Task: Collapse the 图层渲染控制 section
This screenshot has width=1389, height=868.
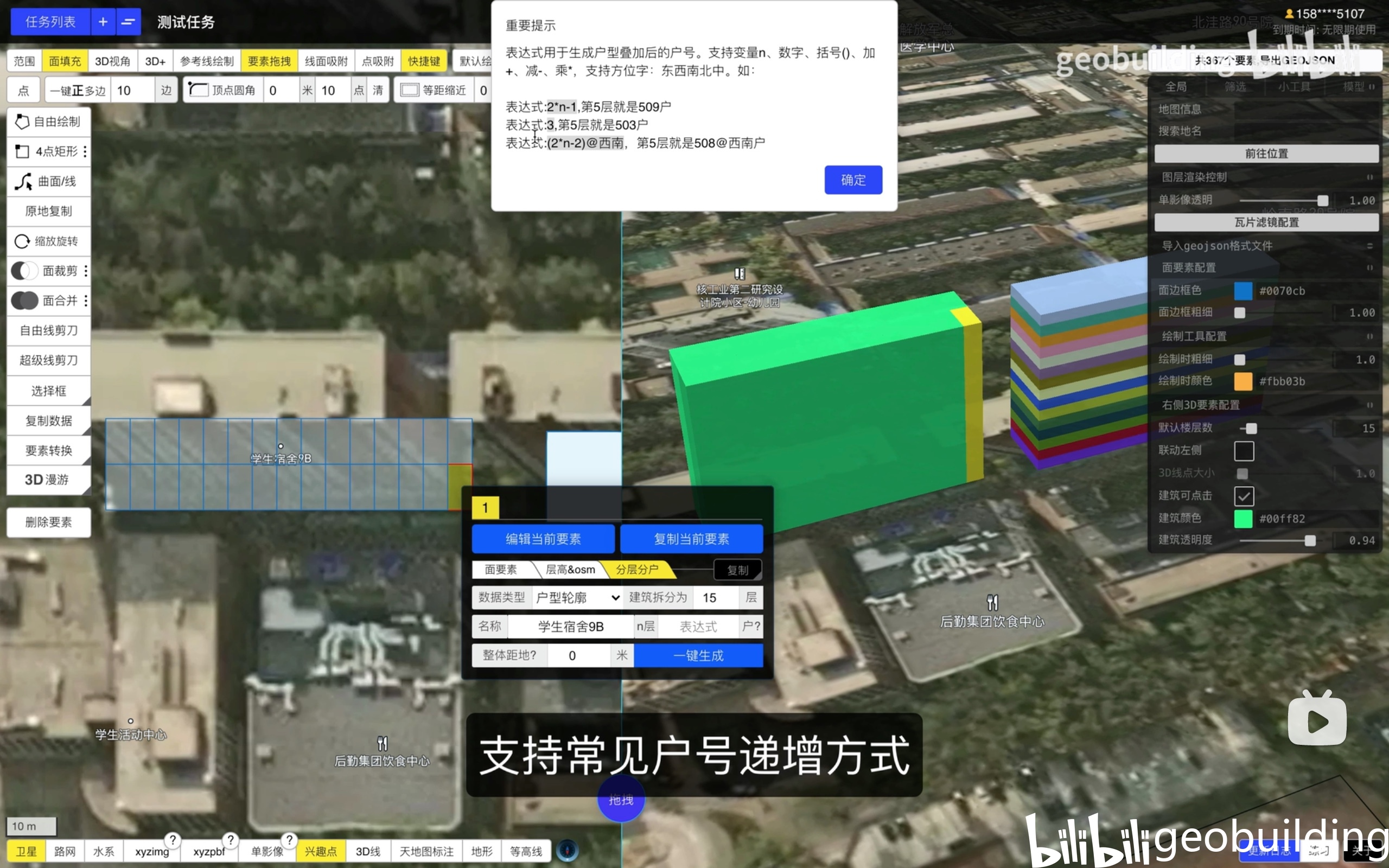Action: (x=1369, y=177)
